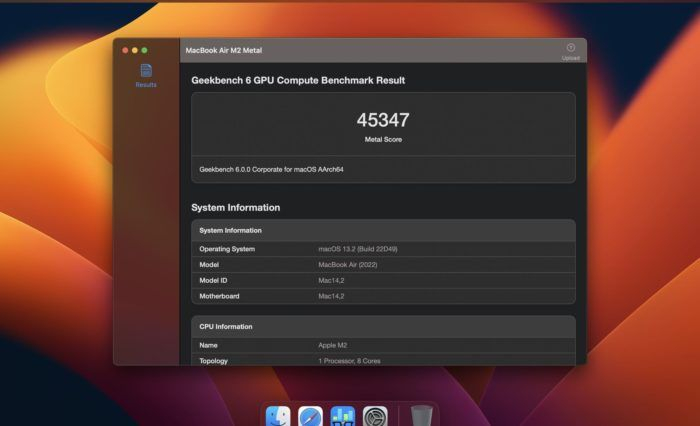Open System Settings from the Dock
The height and width of the screenshot is (426, 700).
pyautogui.click(x=375, y=416)
